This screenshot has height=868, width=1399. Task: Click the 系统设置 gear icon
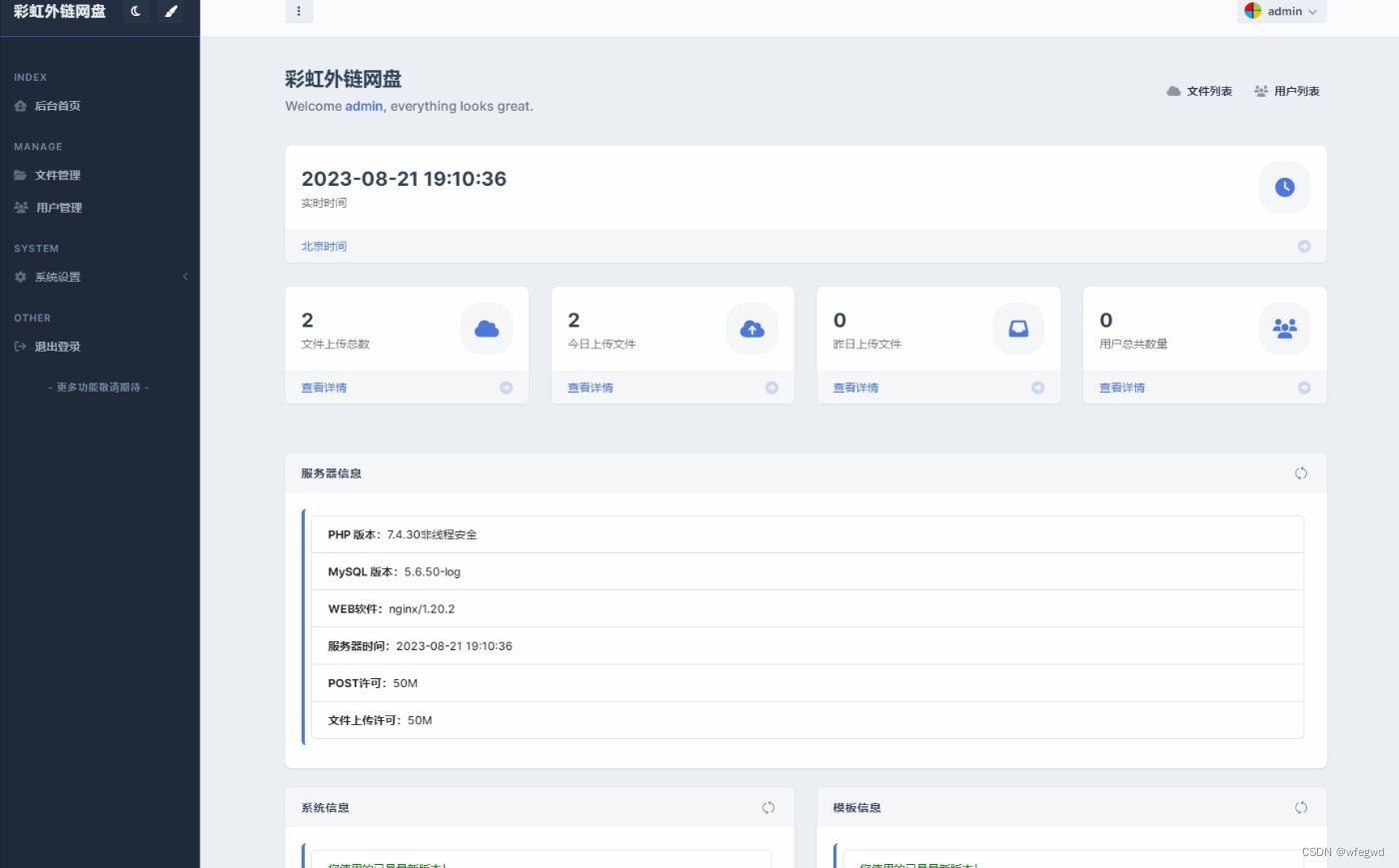tap(21, 277)
